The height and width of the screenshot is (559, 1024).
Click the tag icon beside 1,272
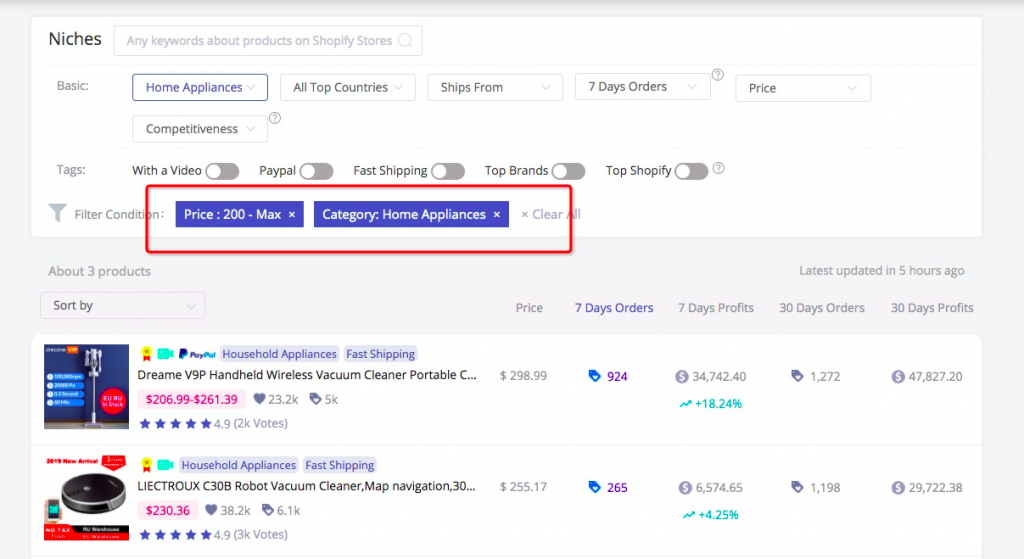click(x=797, y=375)
